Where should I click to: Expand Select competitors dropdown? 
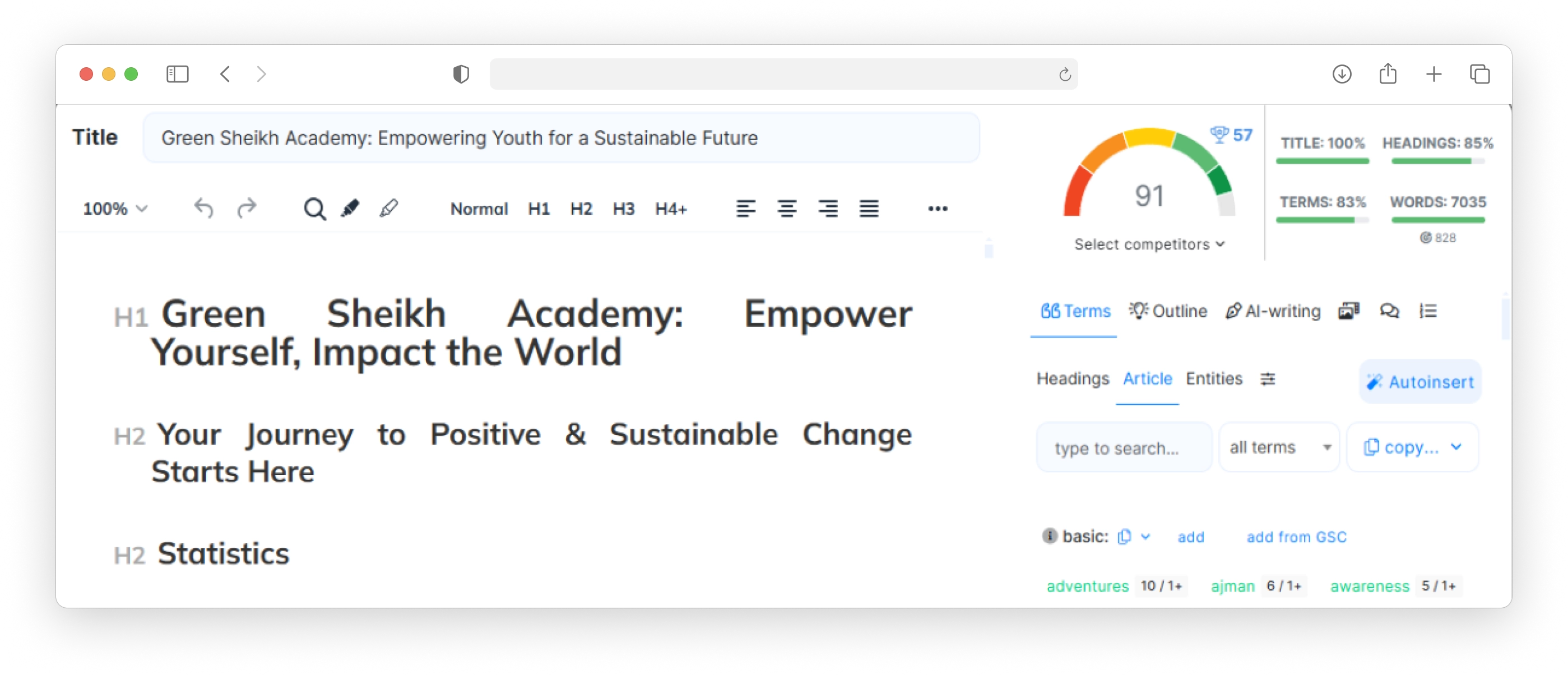[1149, 244]
